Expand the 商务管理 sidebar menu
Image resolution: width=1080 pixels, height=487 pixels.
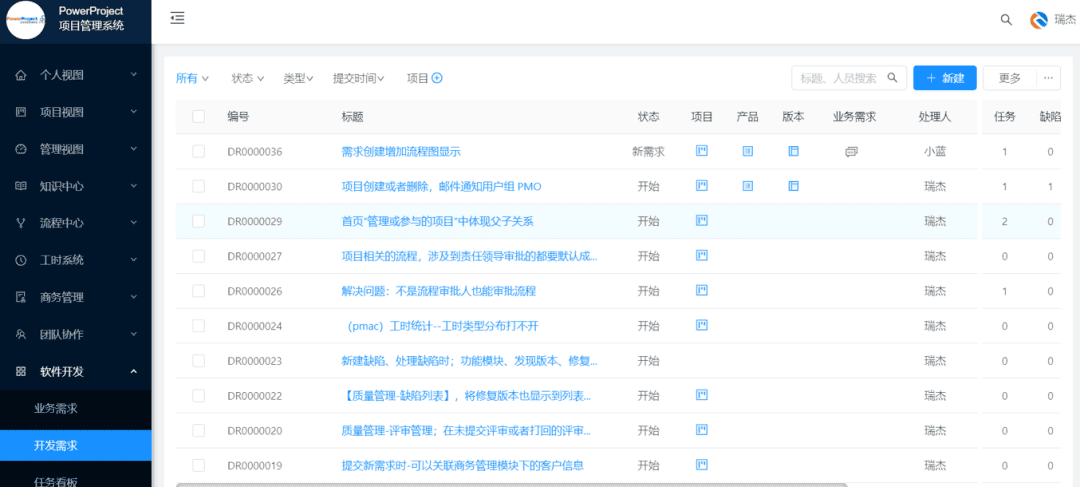76,298
